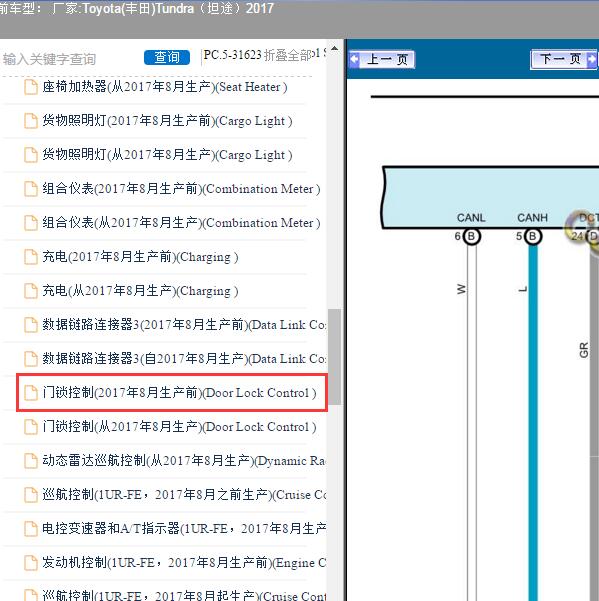Open Cargo Light (从2017年8月生产) entry
Screen dimensions: 599x601
(167, 155)
